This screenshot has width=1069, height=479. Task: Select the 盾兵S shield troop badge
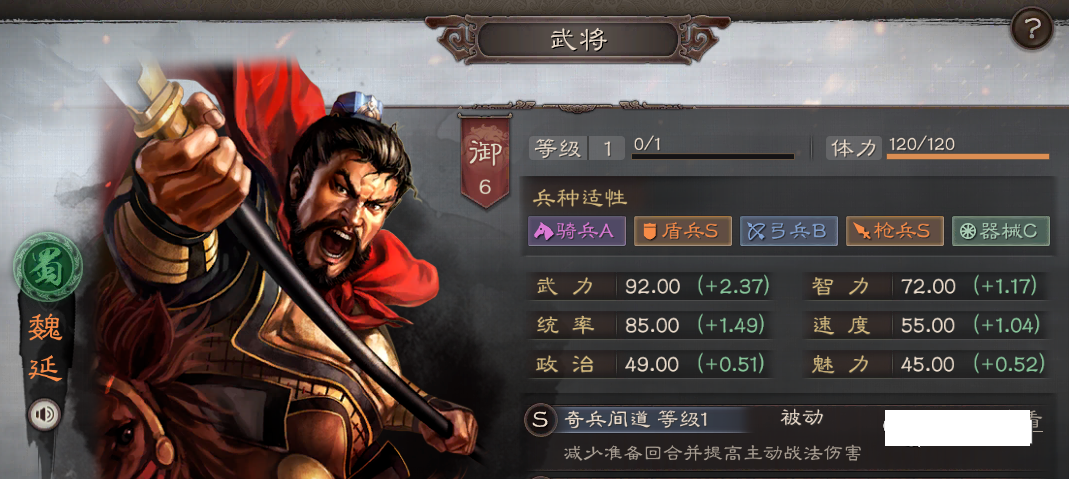point(682,232)
